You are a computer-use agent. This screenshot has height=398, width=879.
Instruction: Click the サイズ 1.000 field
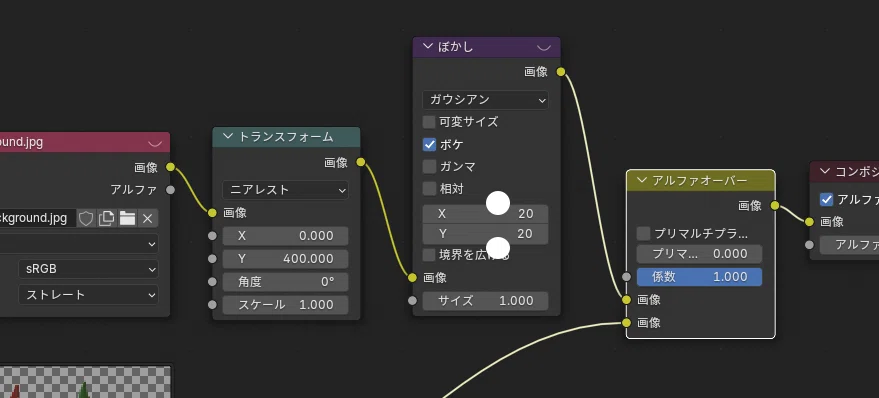pos(485,301)
